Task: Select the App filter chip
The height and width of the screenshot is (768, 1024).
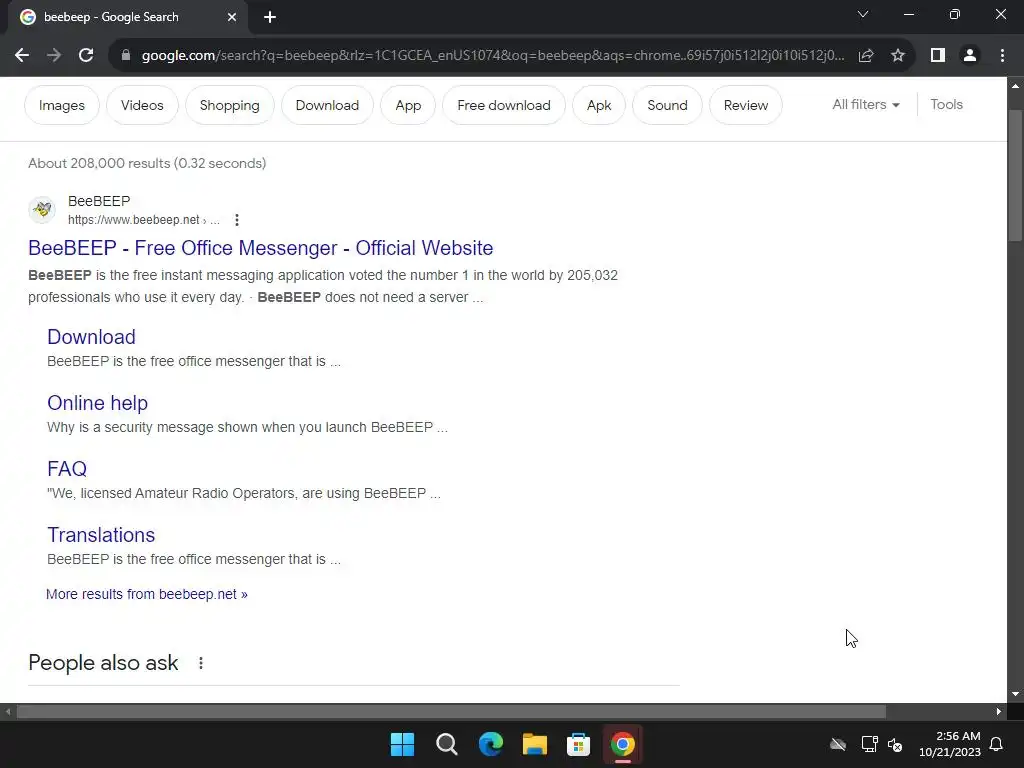Action: coord(408,105)
